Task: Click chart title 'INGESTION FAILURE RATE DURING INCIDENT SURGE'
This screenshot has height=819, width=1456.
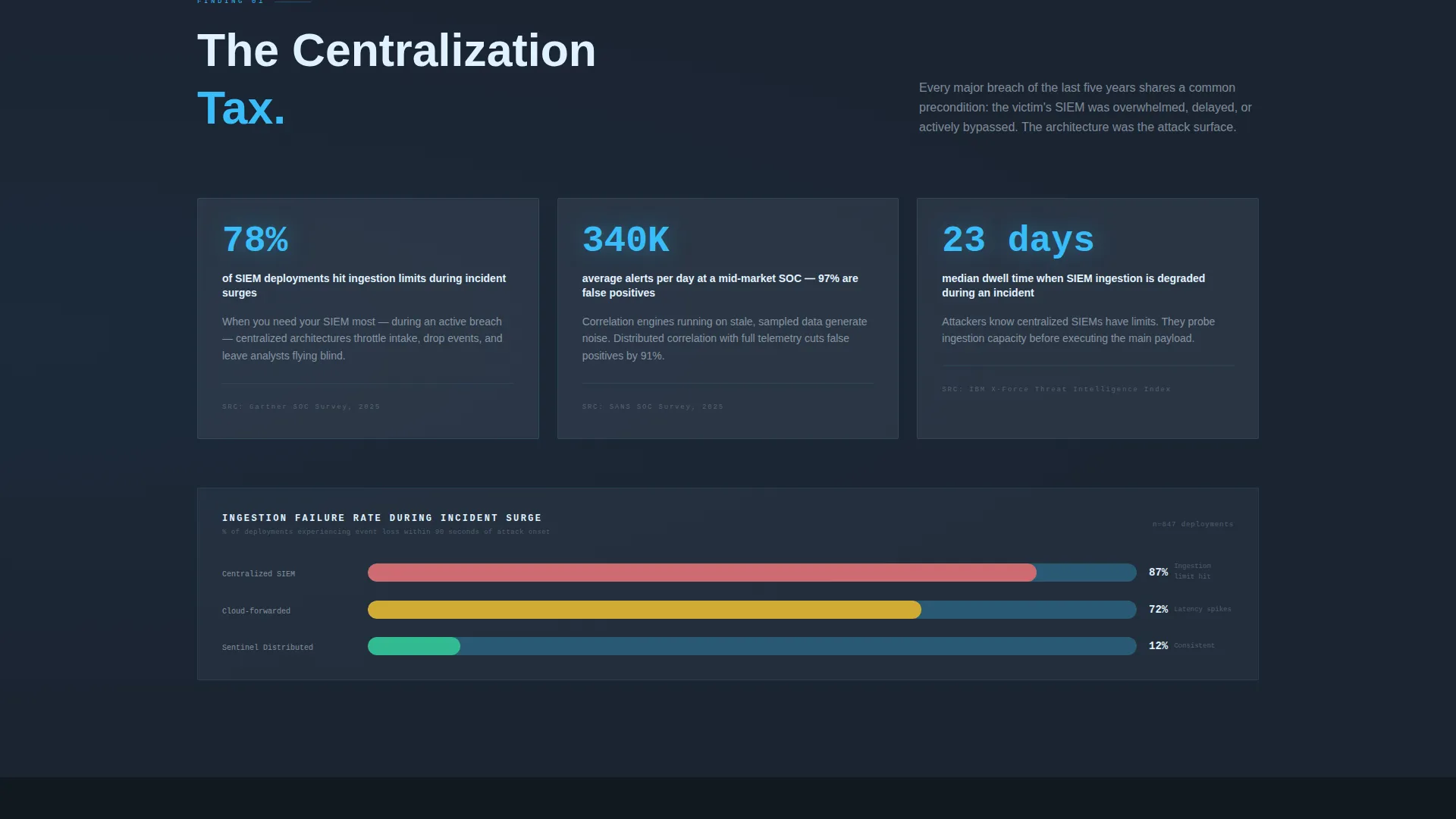Action: click(x=382, y=518)
